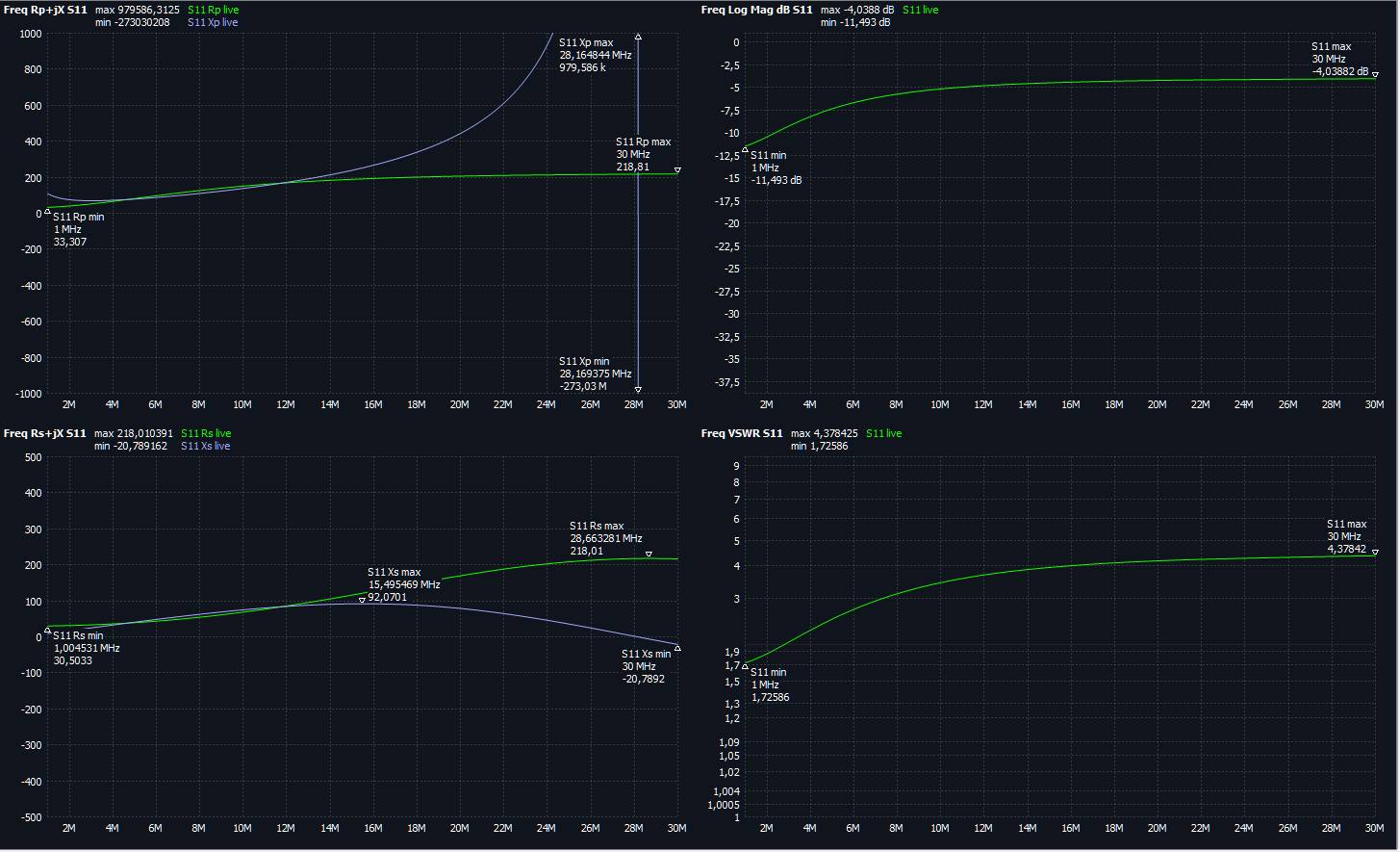
Task: Click the S11 Xp live trace label
Action: [213, 22]
